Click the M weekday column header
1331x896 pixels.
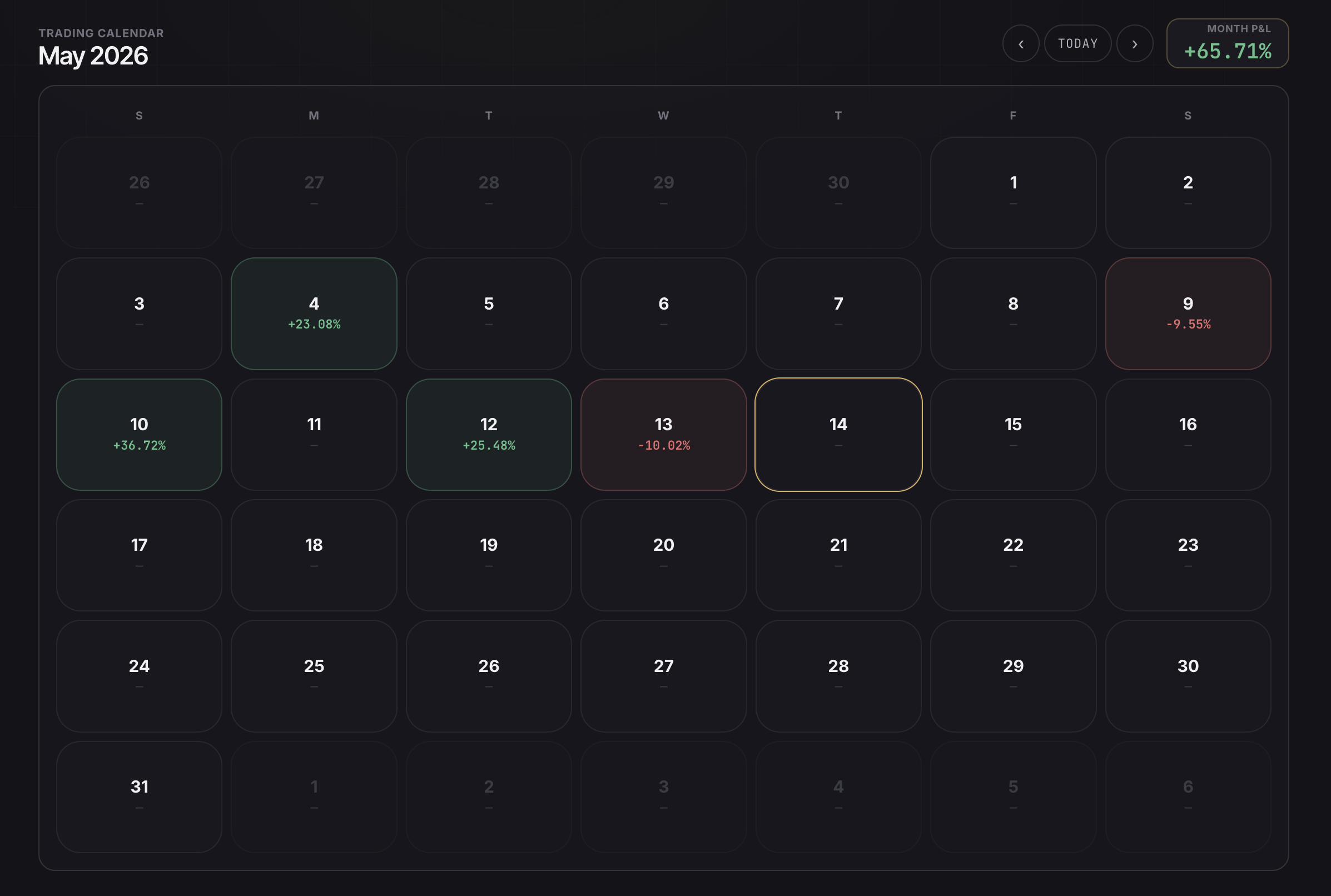click(x=314, y=116)
